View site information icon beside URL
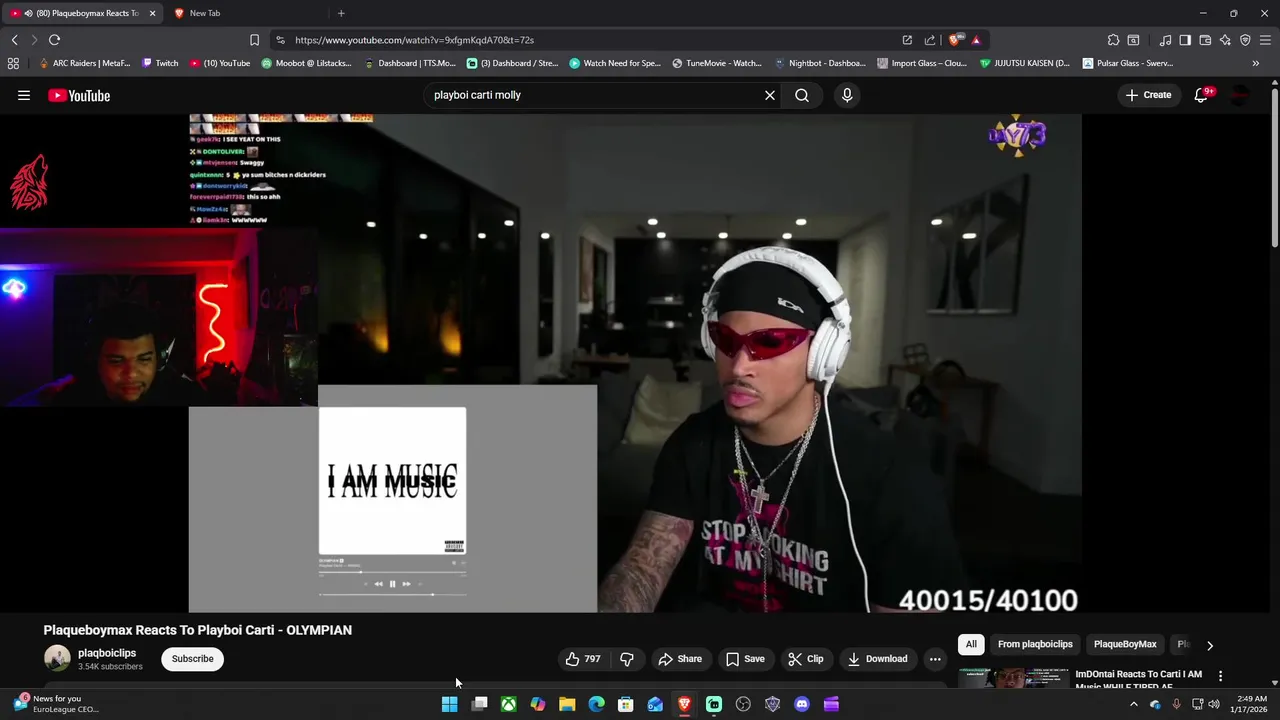 280,40
